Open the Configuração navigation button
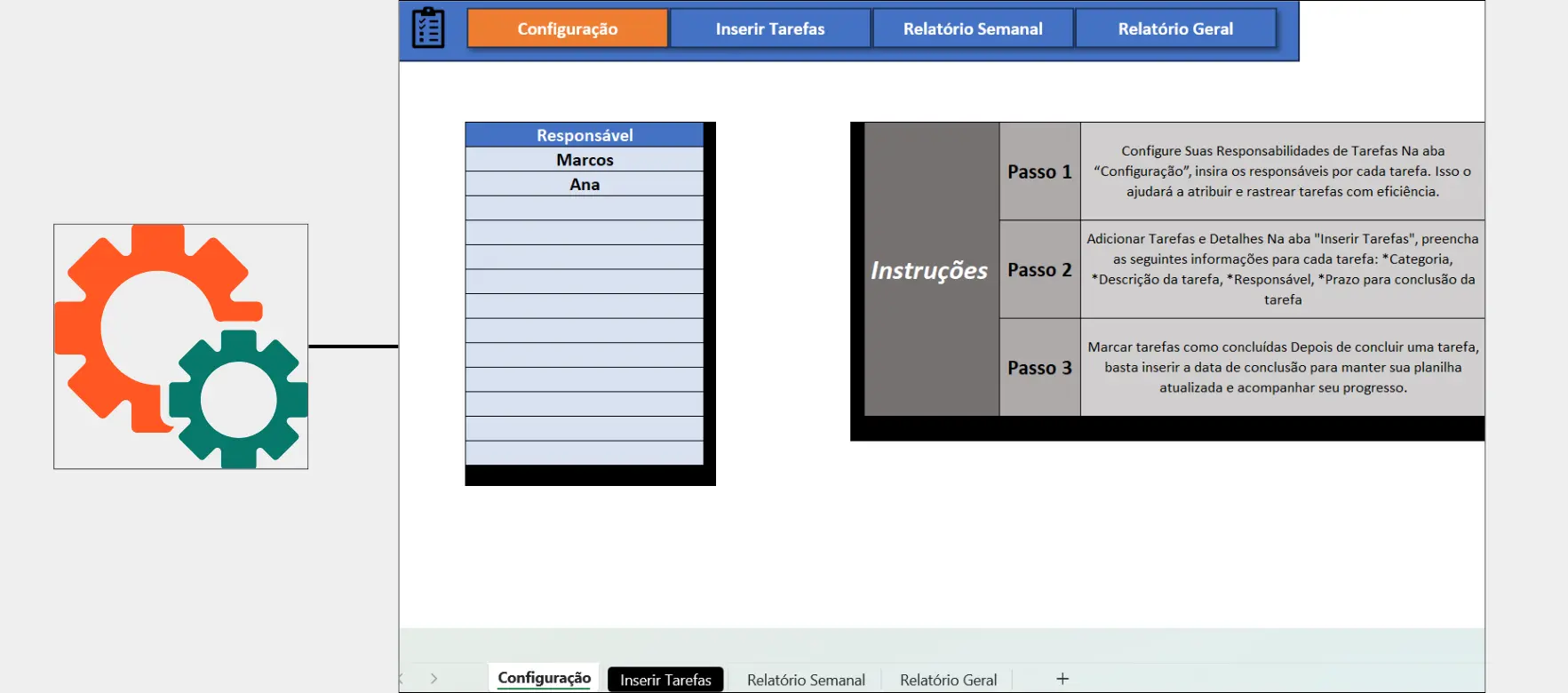The image size is (1568, 693). [x=567, y=28]
